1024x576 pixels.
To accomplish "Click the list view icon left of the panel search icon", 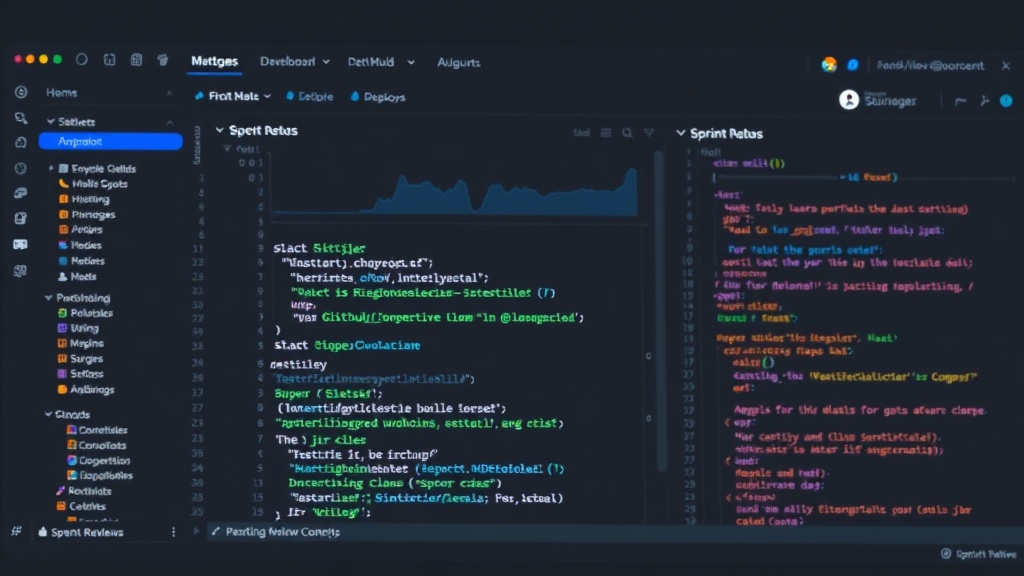I will (606, 133).
